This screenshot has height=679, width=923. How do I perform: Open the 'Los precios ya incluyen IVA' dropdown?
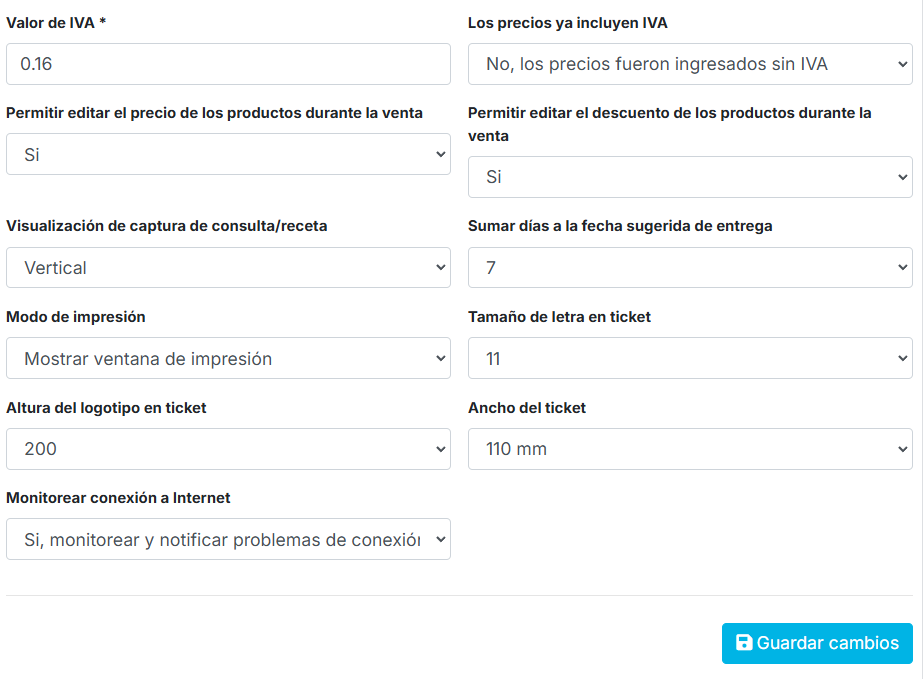point(690,64)
